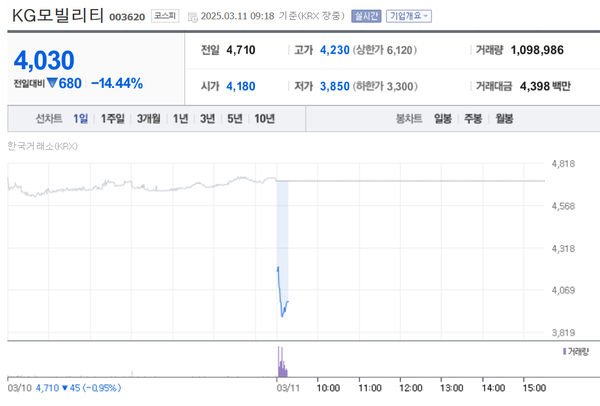This screenshot has height=406, width=600.
Task: Select the 5년 chart period
Action: (x=234, y=119)
